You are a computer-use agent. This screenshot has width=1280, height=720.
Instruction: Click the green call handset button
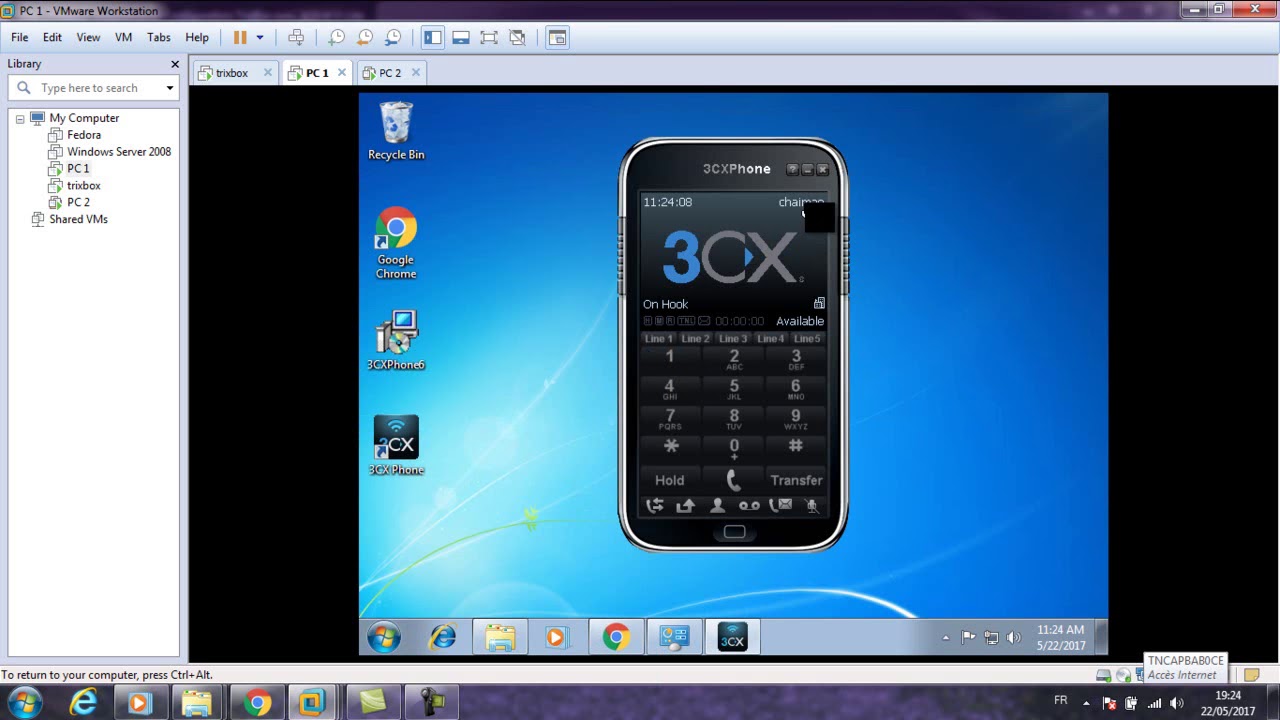(733, 480)
